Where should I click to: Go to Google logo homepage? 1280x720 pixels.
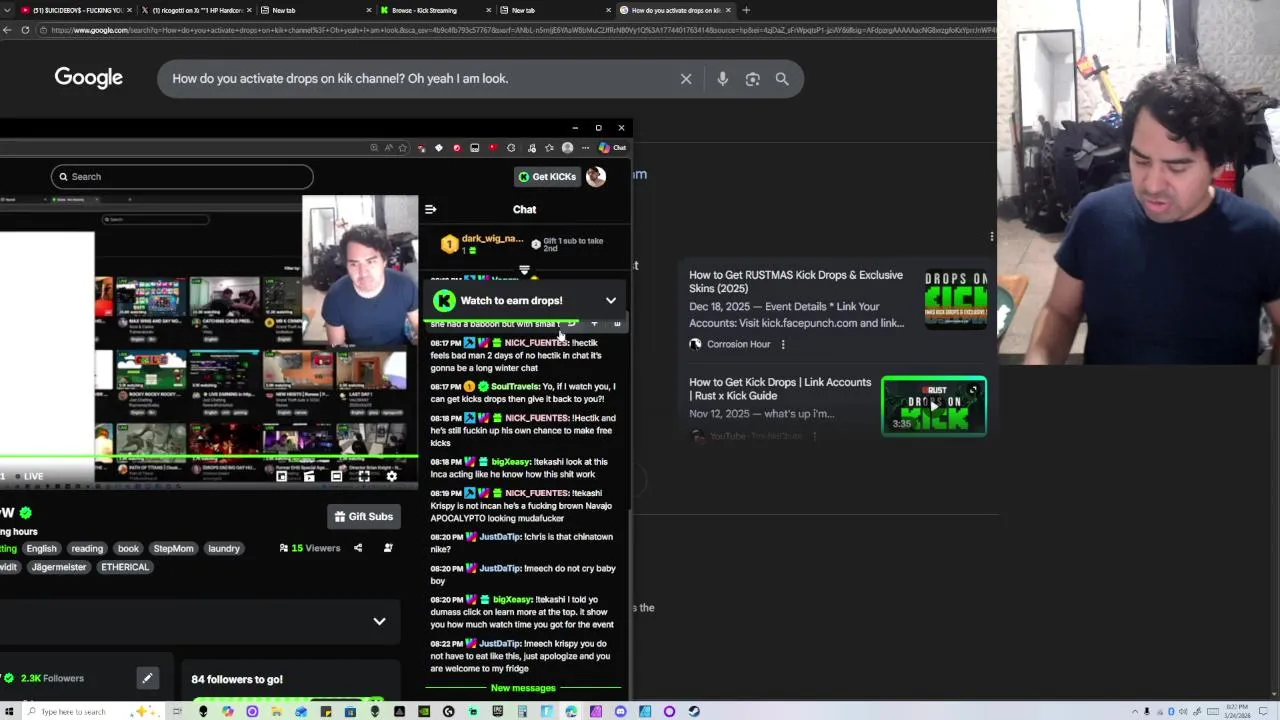[x=88, y=78]
